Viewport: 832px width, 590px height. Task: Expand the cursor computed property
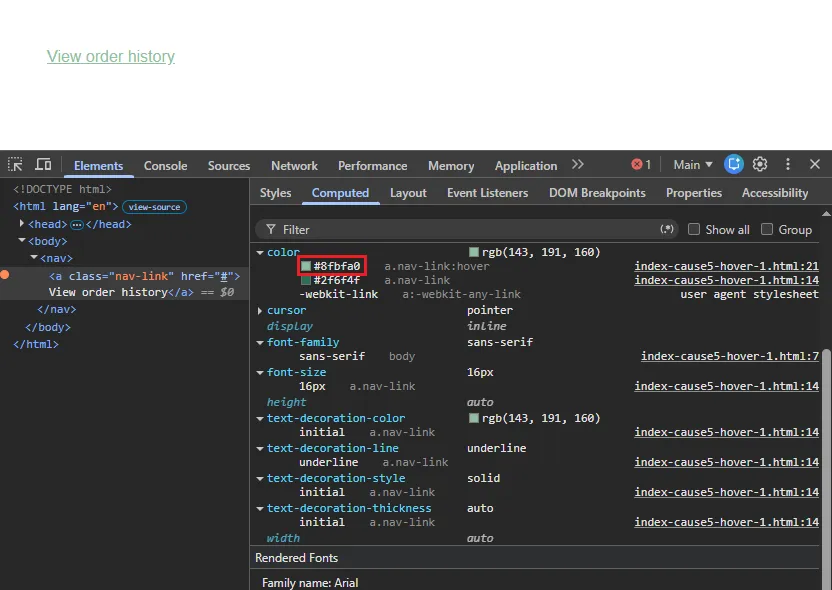[260, 310]
